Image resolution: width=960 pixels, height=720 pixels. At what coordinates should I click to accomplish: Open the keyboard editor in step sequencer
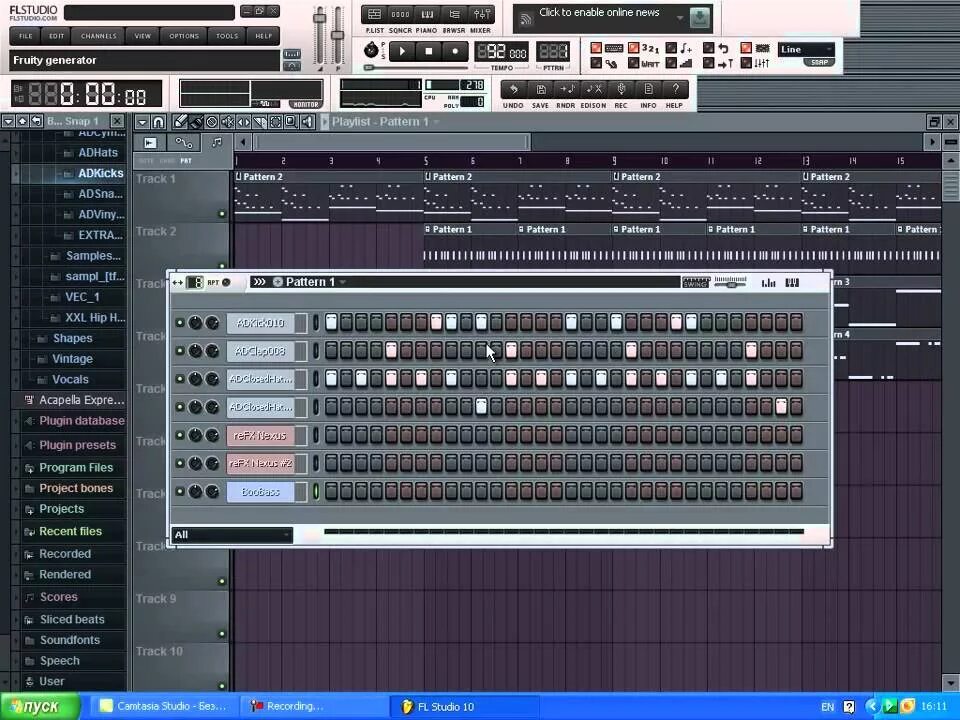coord(792,282)
